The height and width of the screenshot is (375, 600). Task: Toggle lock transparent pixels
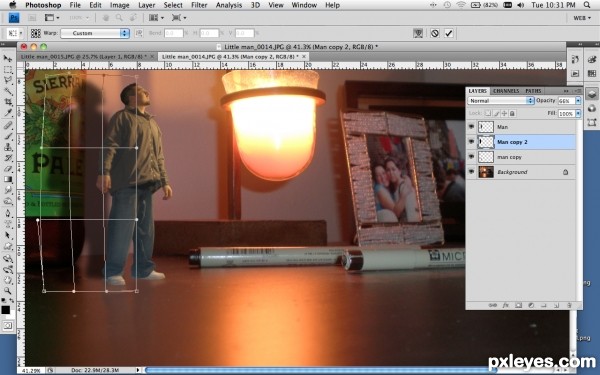pos(488,113)
